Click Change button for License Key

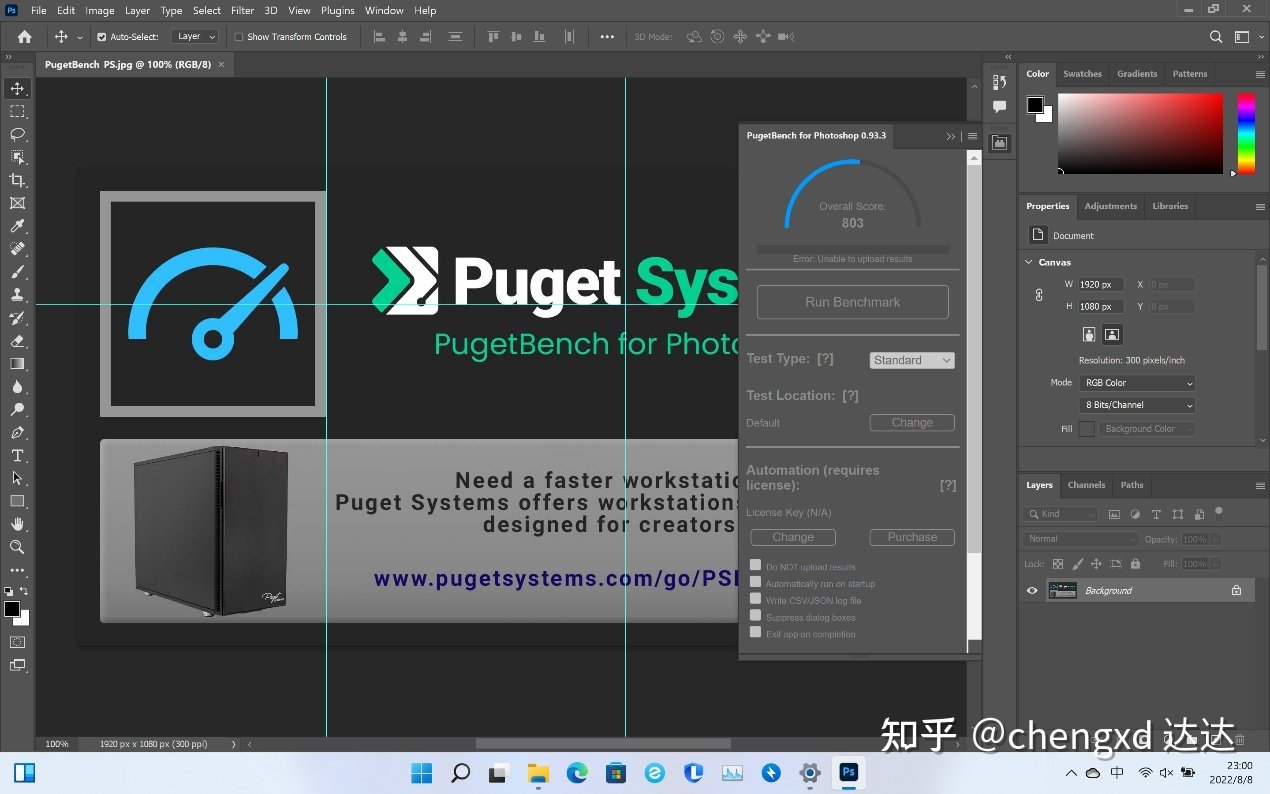793,537
